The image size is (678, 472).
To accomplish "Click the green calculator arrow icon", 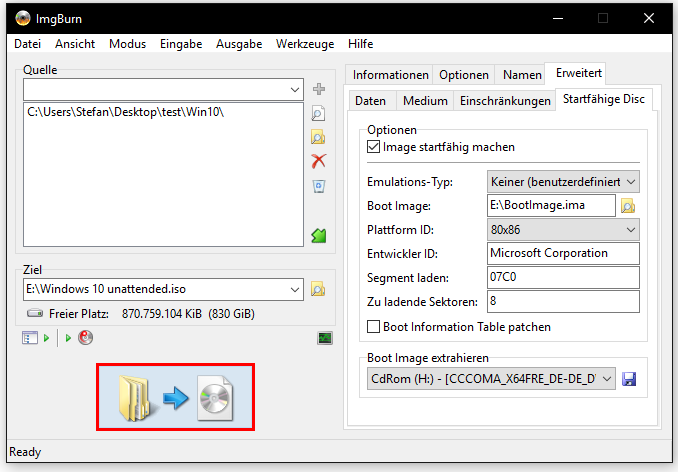I will click(319, 236).
